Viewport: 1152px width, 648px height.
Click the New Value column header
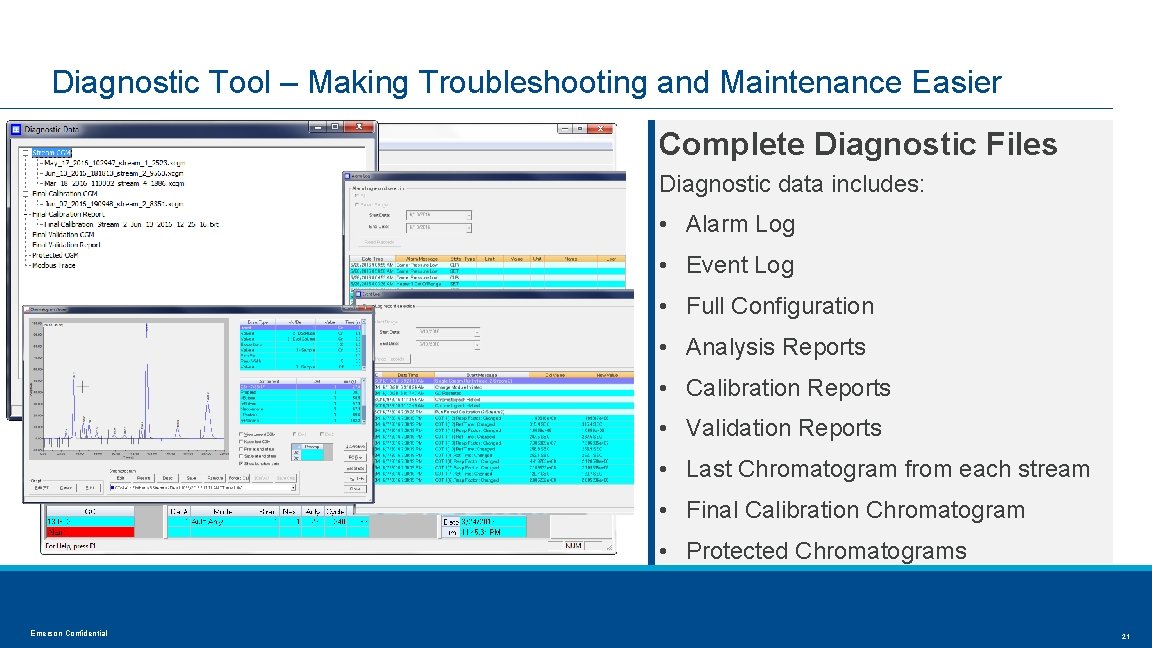pos(607,375)
